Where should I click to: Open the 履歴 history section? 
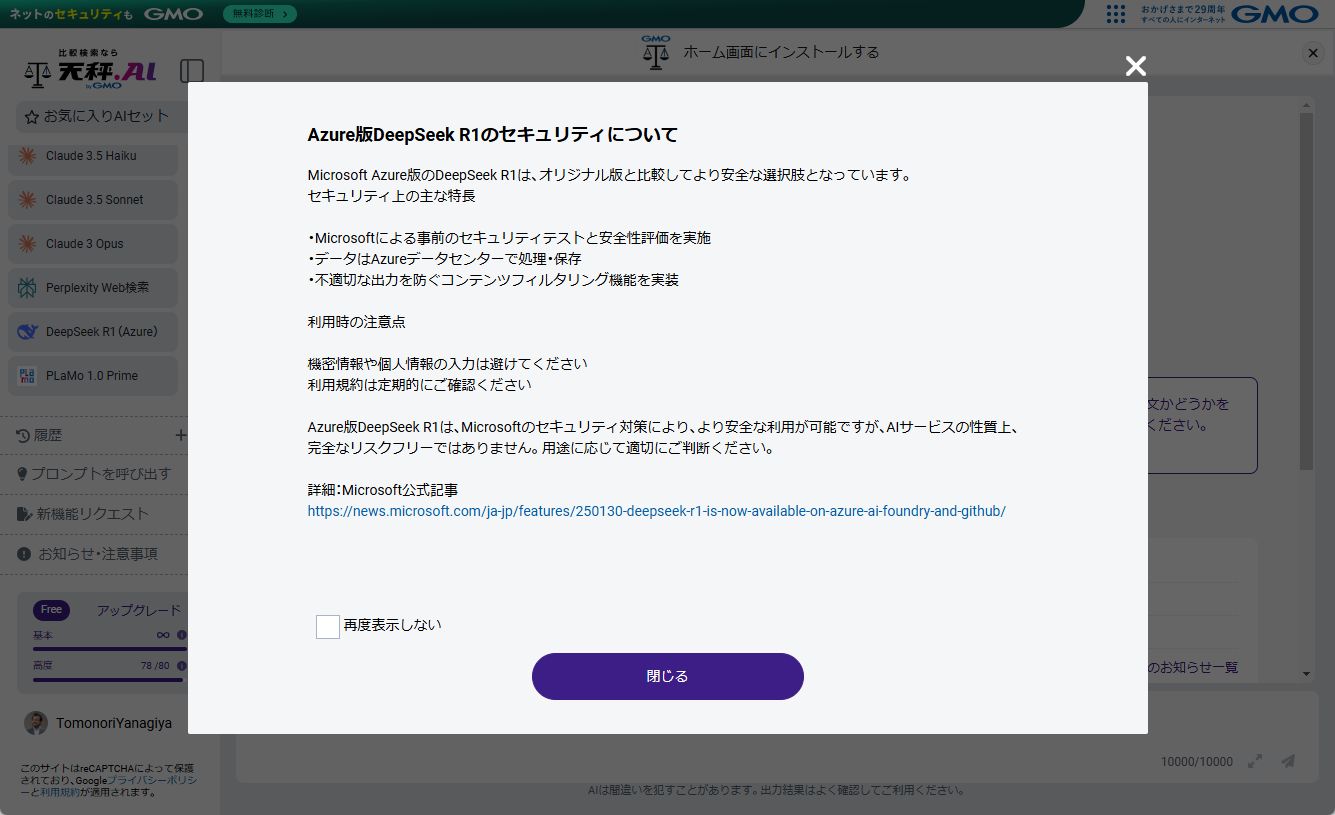point(48,435)
